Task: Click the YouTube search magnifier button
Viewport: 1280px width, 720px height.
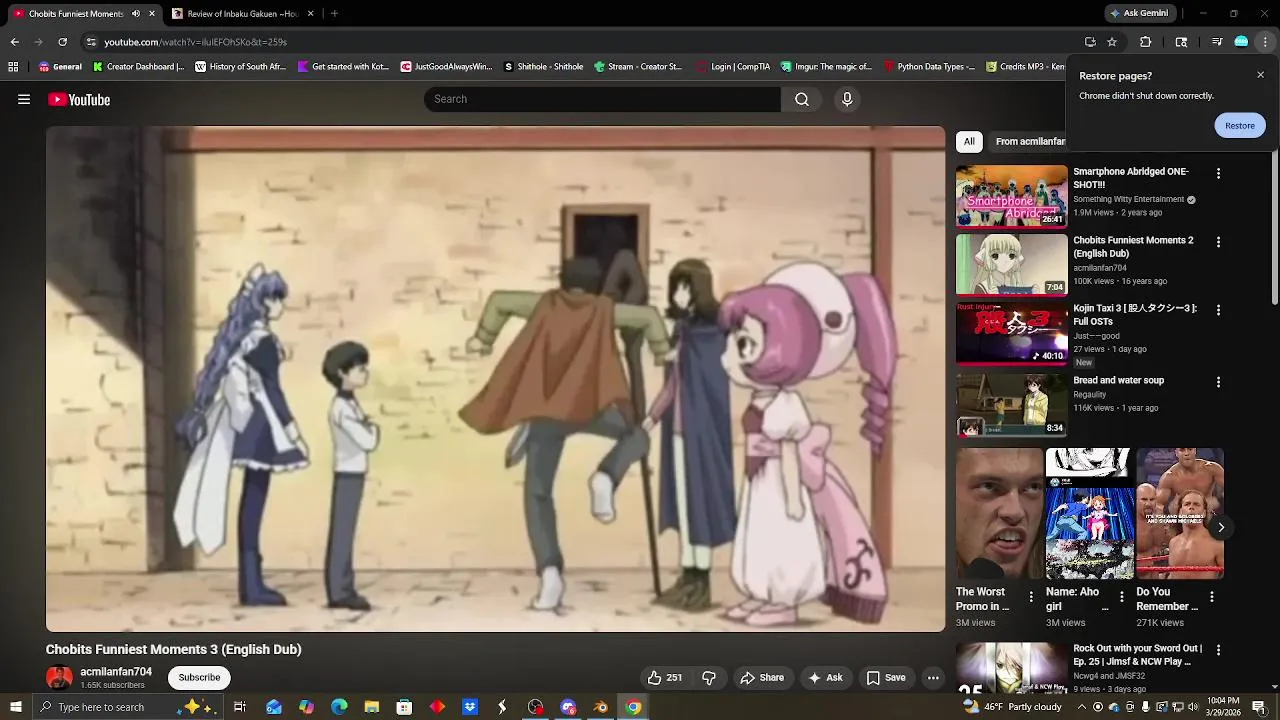Action: click(x=802, y=99)
